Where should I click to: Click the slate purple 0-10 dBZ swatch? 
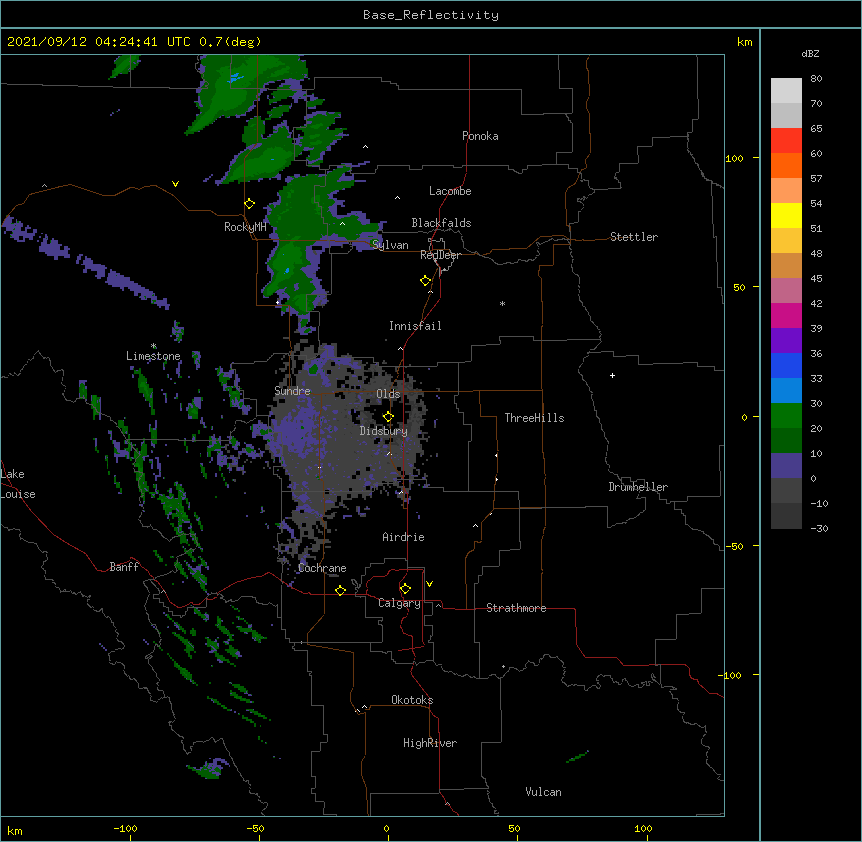pos(786,466)
